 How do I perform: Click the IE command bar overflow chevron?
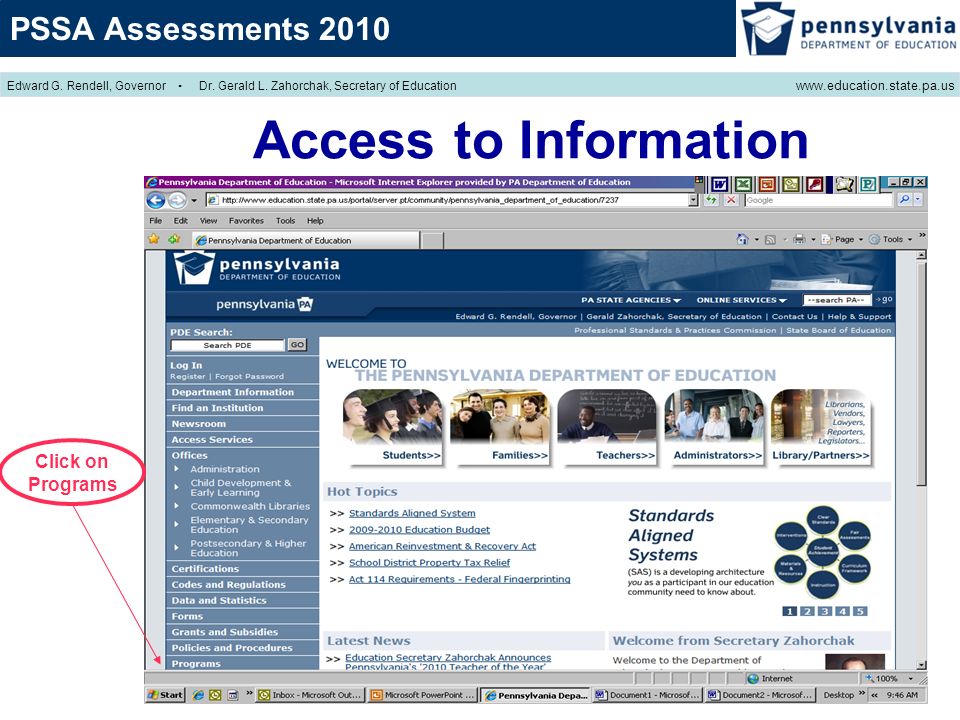click(x=922, y=235)
